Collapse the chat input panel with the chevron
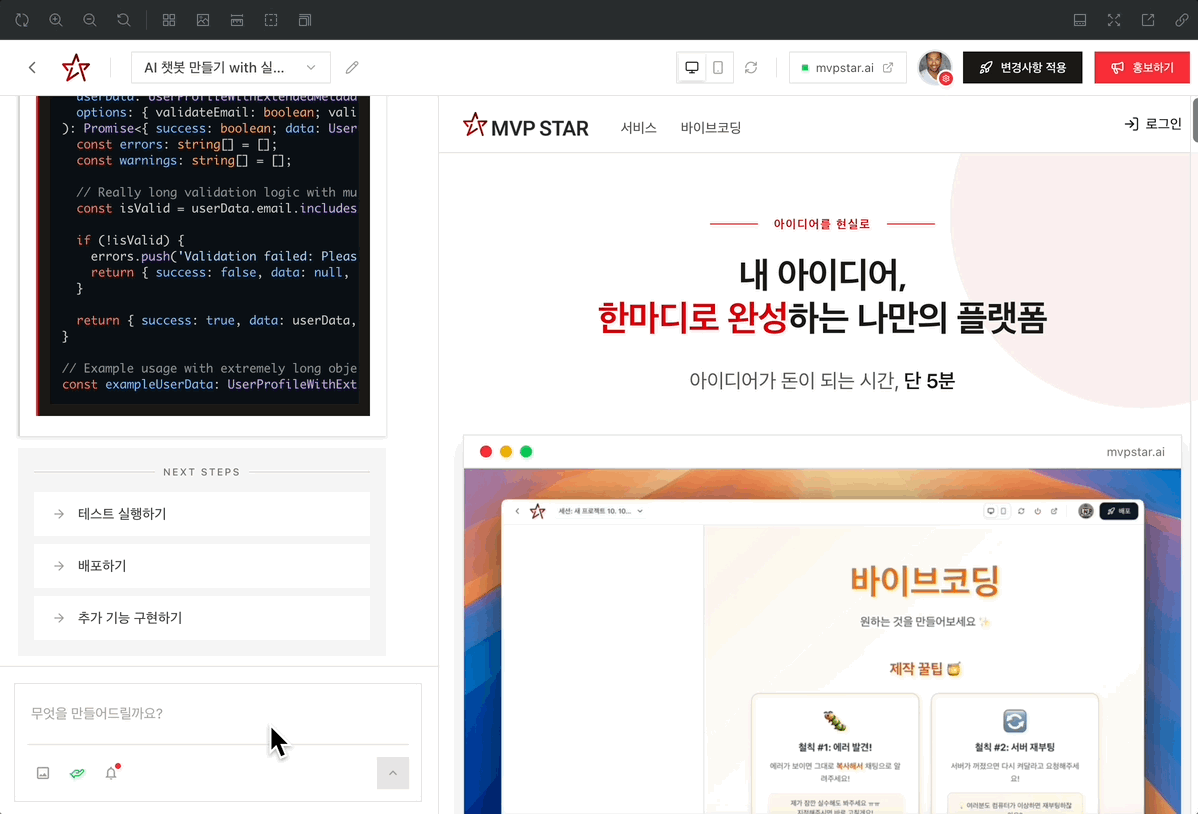The height and width of the screenshot is (814, 1198). (x=392, y=772)
